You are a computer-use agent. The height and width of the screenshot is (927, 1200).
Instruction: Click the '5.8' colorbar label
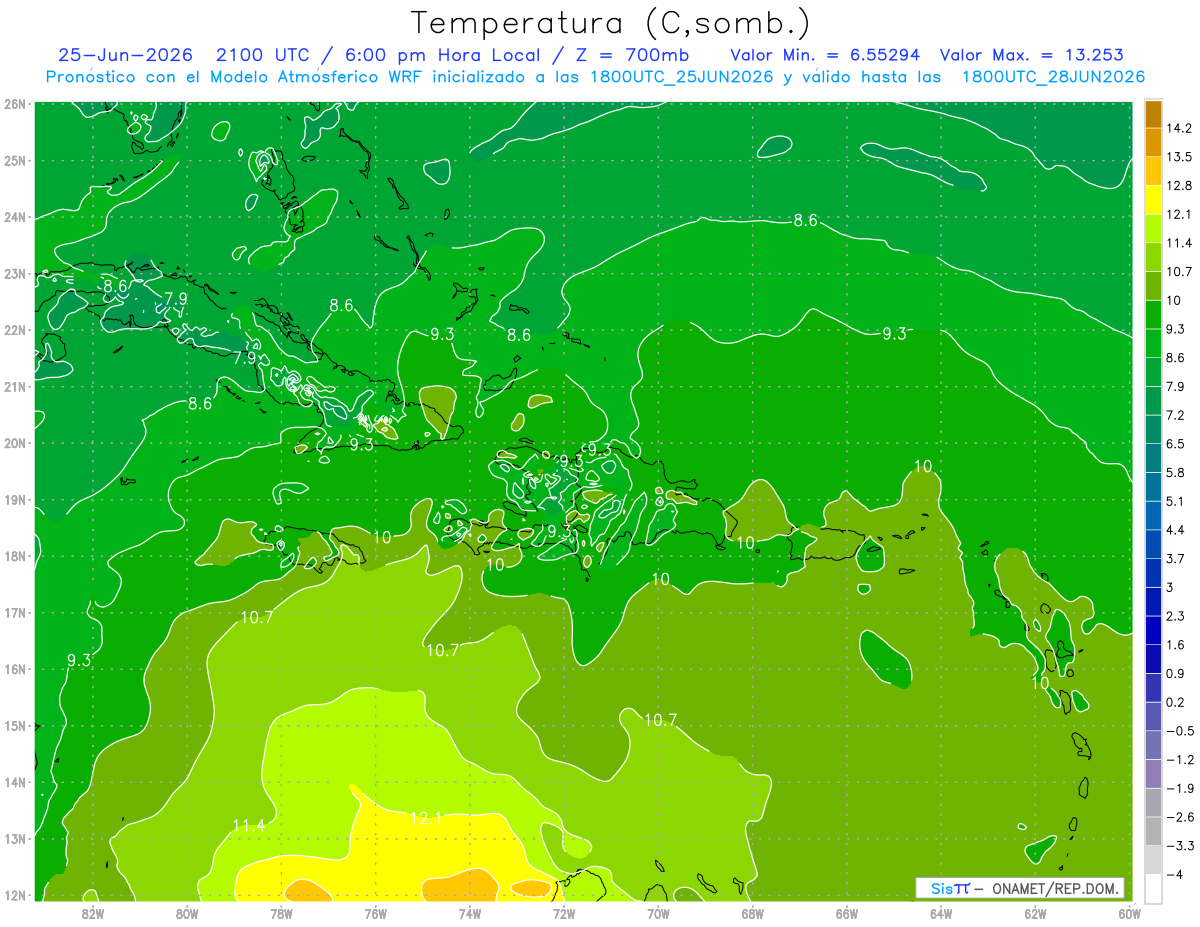1176,473
